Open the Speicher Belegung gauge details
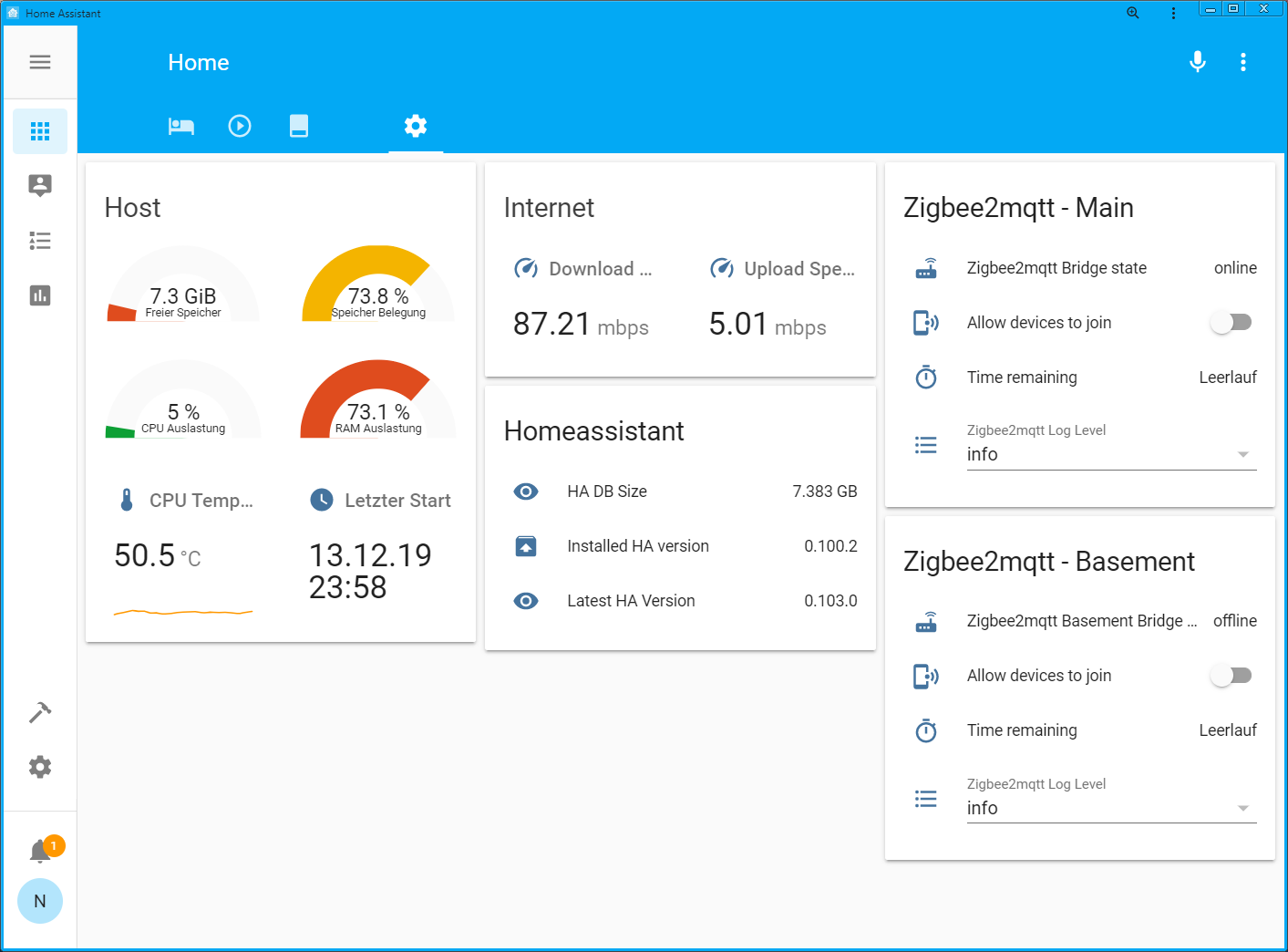This screenshot has width=1288, height=952. pos(378,285)
